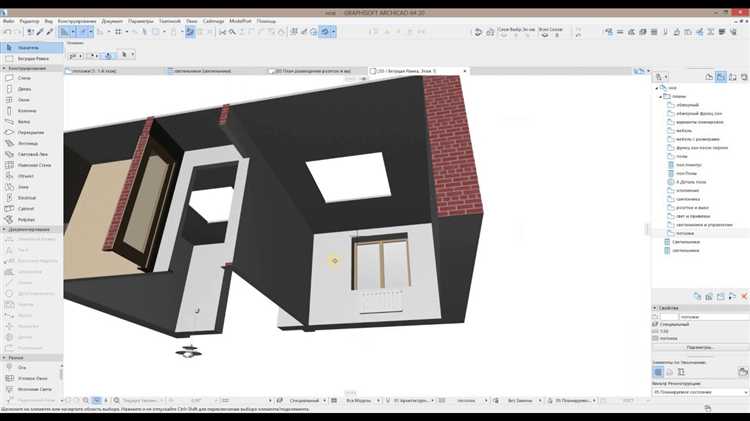Open the zoom magnifier at bottom bar
This screenshot has height=421, width=750.
[x=116, y=400]
